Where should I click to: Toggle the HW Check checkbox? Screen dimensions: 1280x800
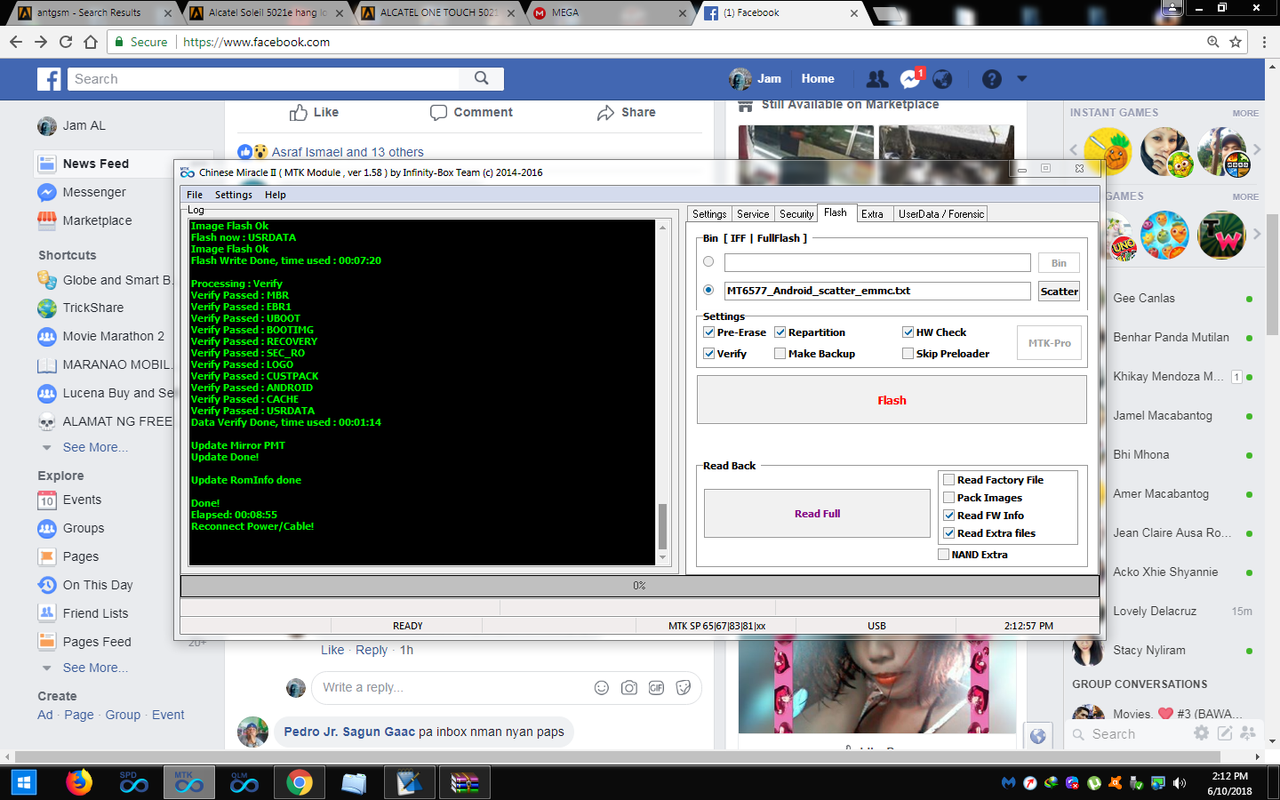(x=908, y=332)
